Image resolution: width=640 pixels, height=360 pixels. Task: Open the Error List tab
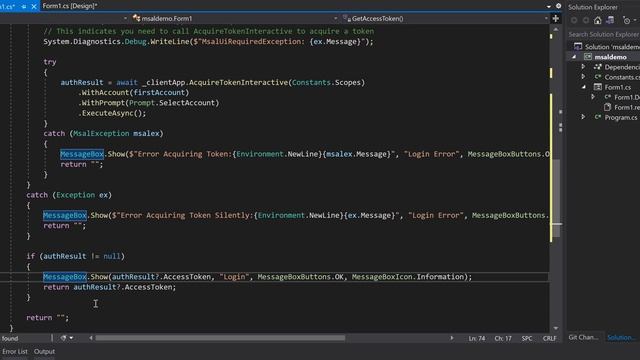point(15,351)
